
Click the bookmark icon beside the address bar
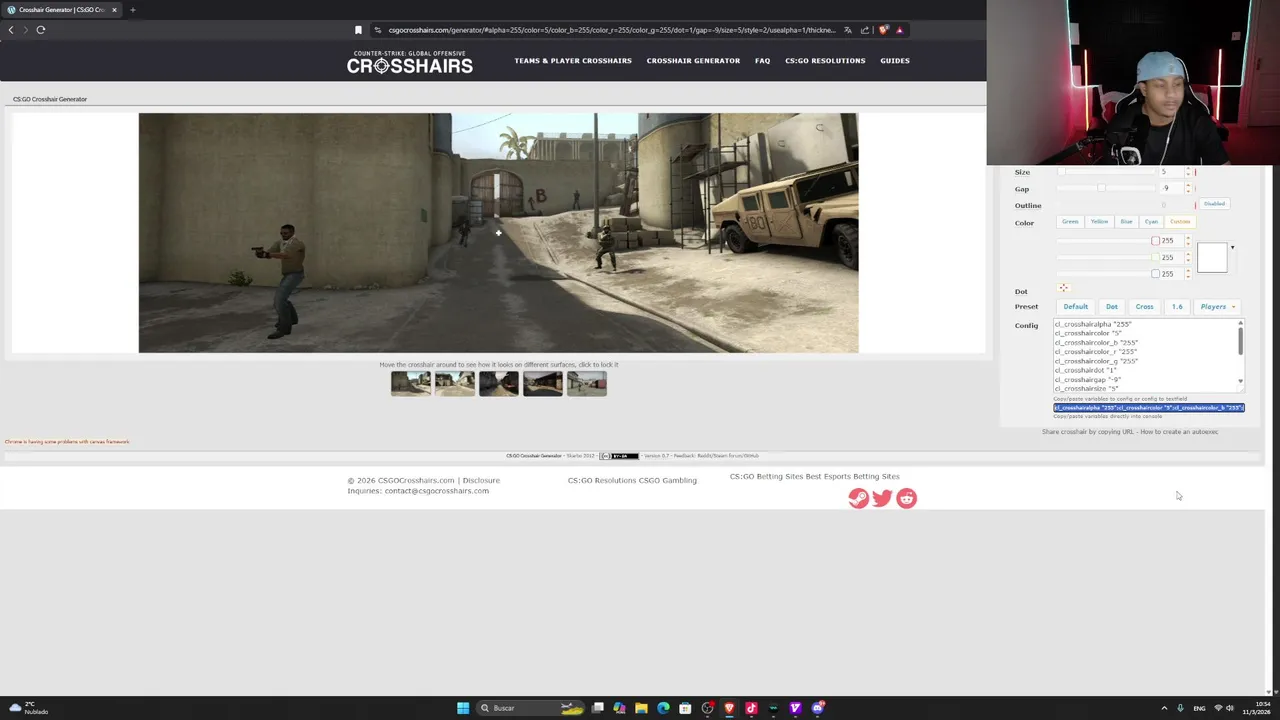click(x=358, y=30)
